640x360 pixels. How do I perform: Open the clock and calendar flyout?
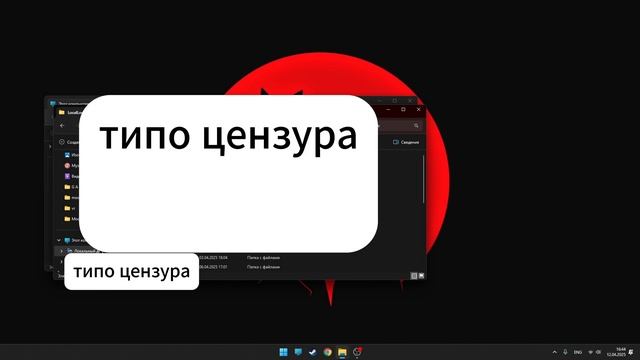pos(616,352)
